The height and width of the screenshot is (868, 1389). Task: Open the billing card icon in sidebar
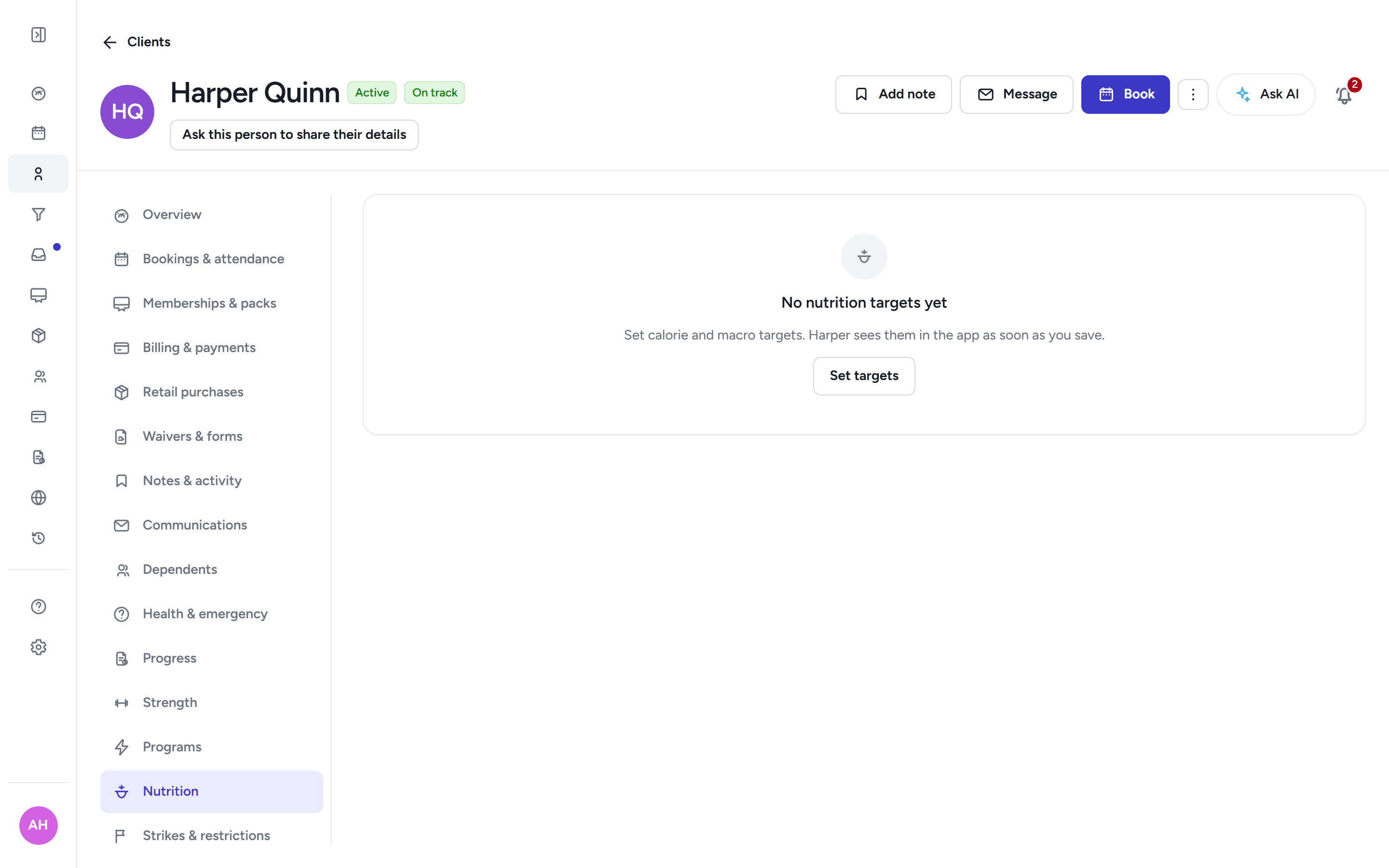click(x=39, y=416)
